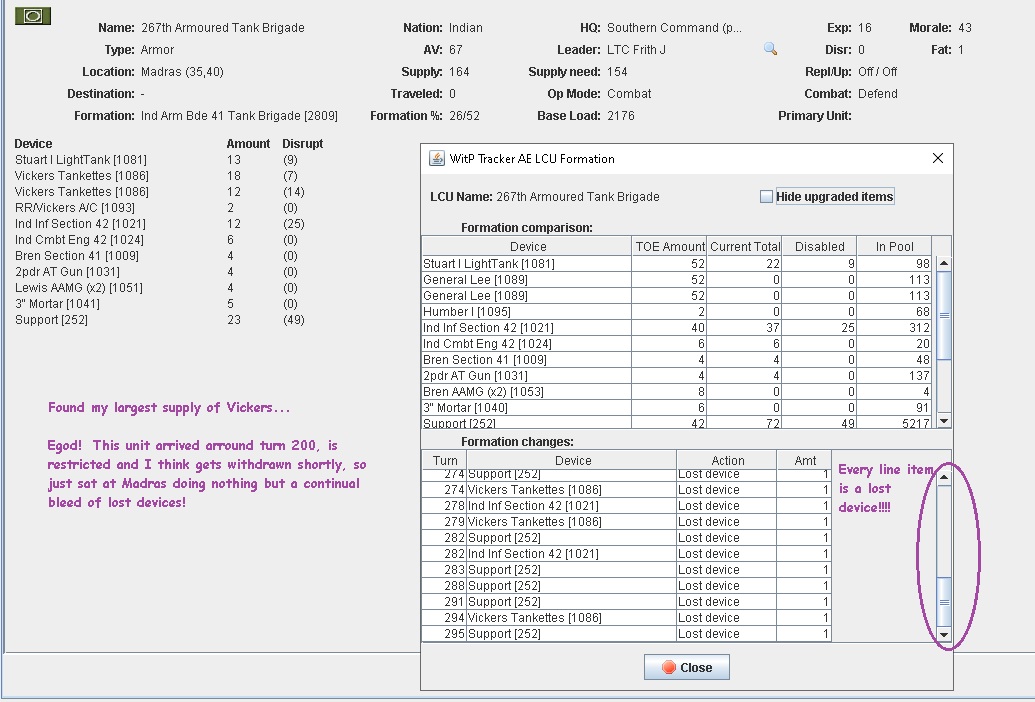Click the Formation comparison scrollbar thumb
This screenshot has height=702, width=1035.
tap(944, 315)
